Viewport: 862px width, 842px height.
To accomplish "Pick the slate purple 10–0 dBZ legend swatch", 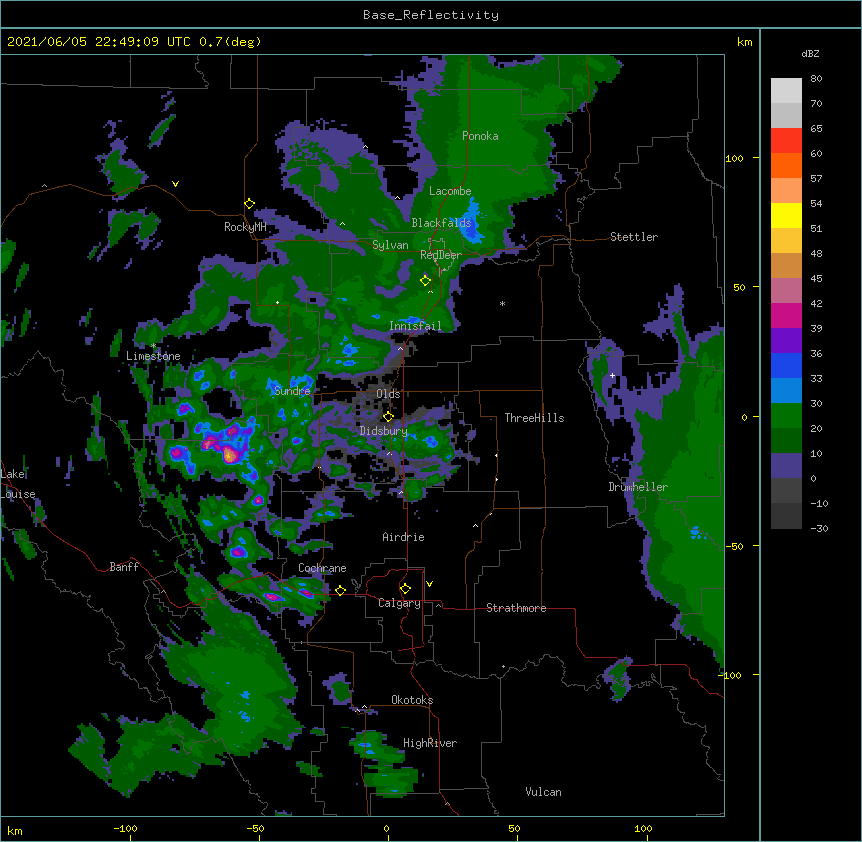I will click(786, 466).
